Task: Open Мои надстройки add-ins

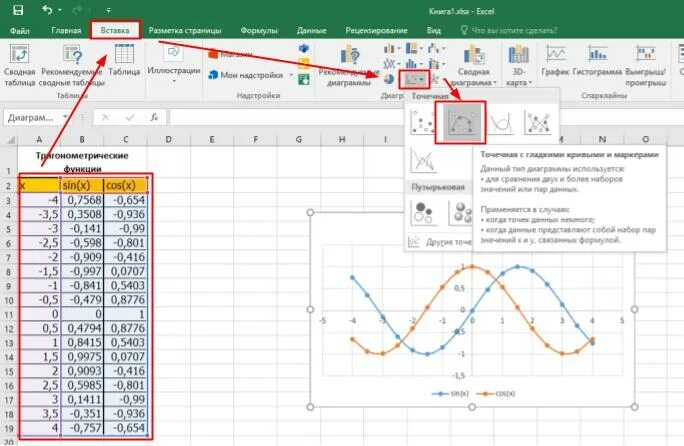Action: click(246, 75)
